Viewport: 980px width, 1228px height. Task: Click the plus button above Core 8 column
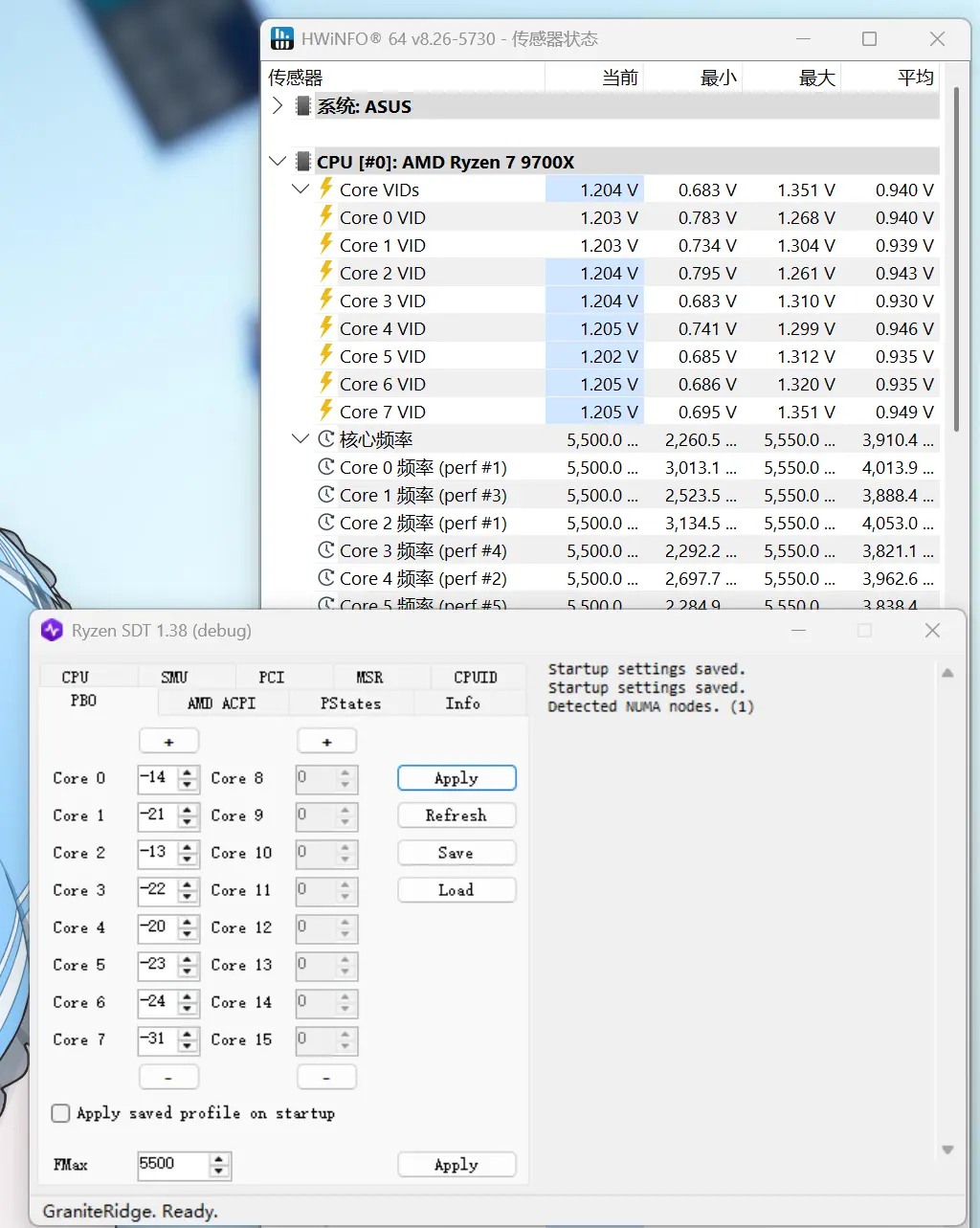(x=326, y=742)
